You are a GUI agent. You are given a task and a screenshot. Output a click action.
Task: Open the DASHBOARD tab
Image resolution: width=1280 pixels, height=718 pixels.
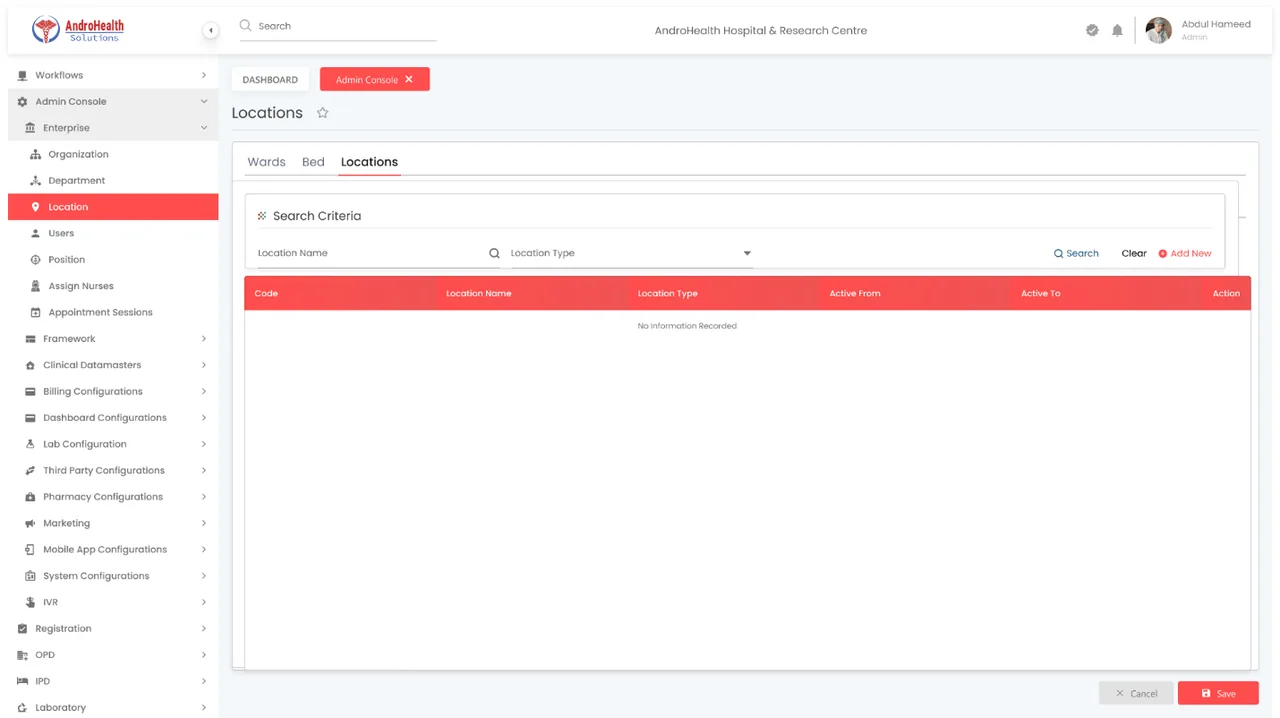point(270,79)
